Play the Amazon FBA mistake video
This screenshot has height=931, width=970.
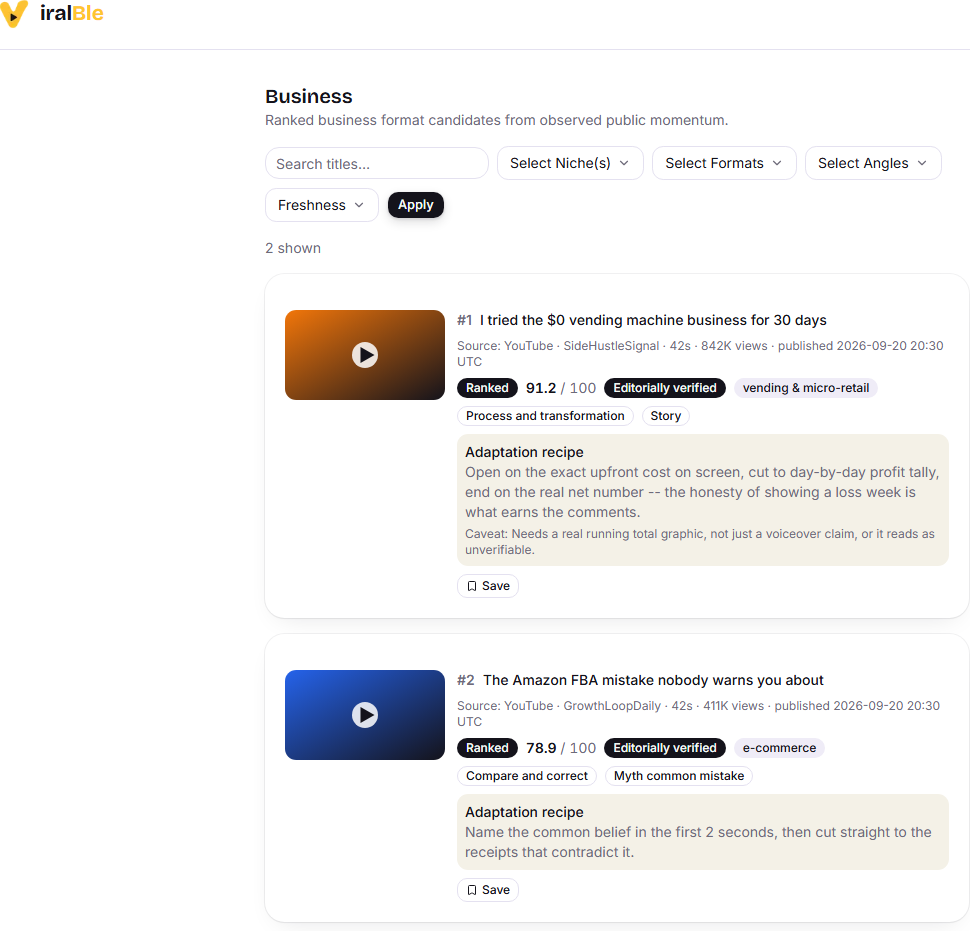[364, 715]
